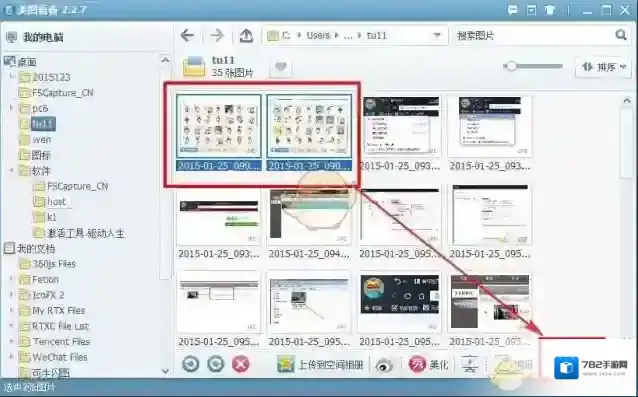Select the wen folder in tree

42,140
